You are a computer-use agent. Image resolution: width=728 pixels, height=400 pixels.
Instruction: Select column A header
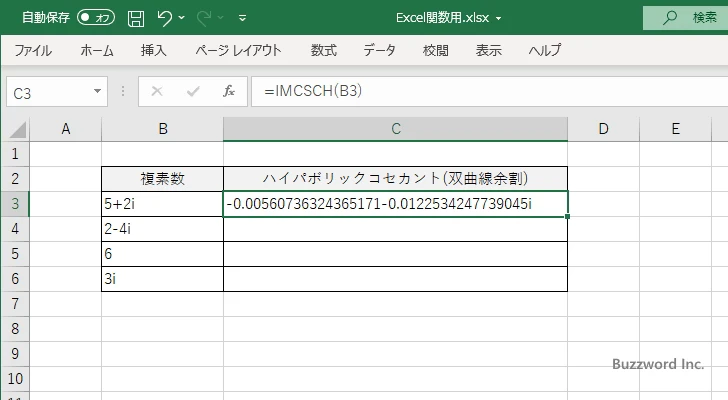[x=65, y=129]
